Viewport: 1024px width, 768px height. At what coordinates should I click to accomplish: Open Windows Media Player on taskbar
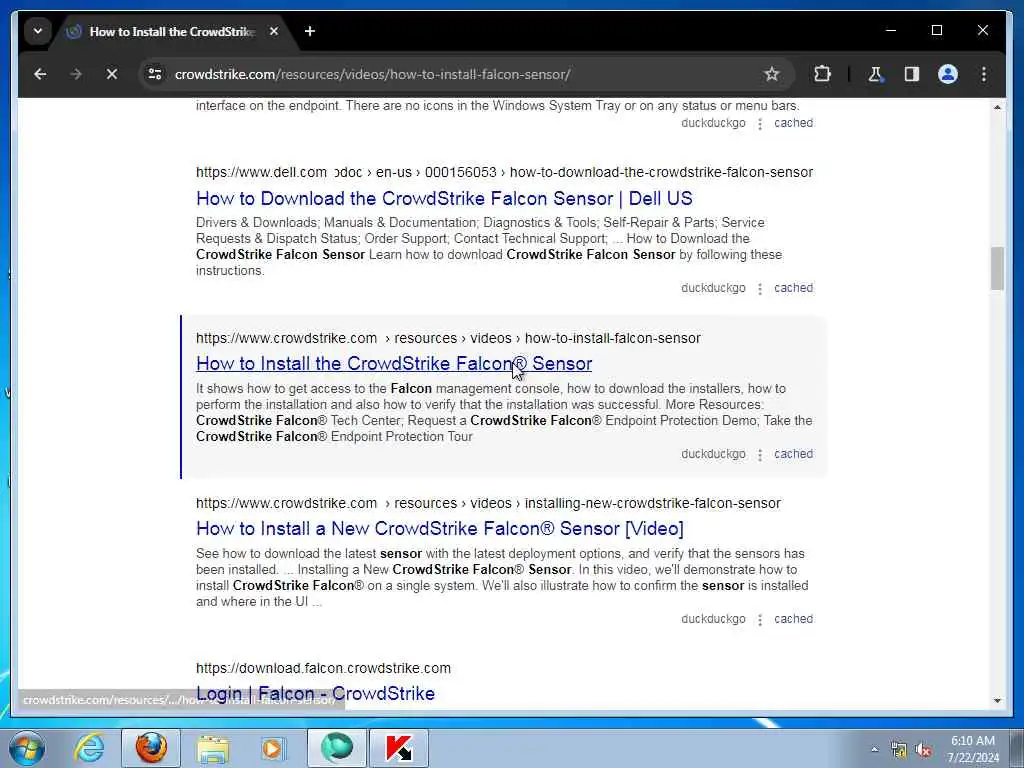click(273, 748)
